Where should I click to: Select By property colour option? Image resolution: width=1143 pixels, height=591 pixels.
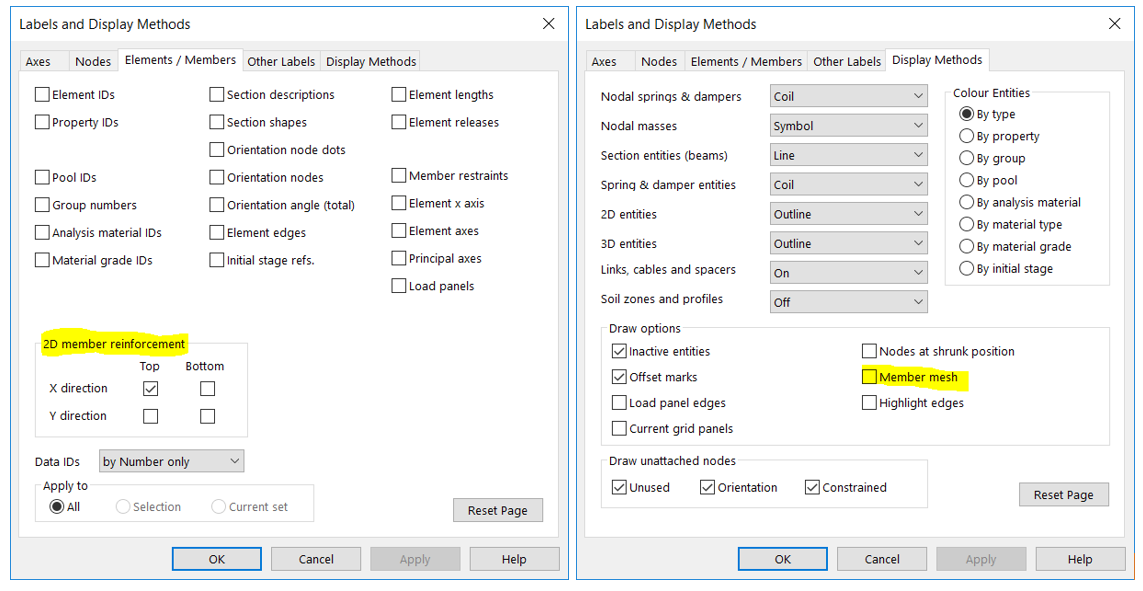pos(966,136)
